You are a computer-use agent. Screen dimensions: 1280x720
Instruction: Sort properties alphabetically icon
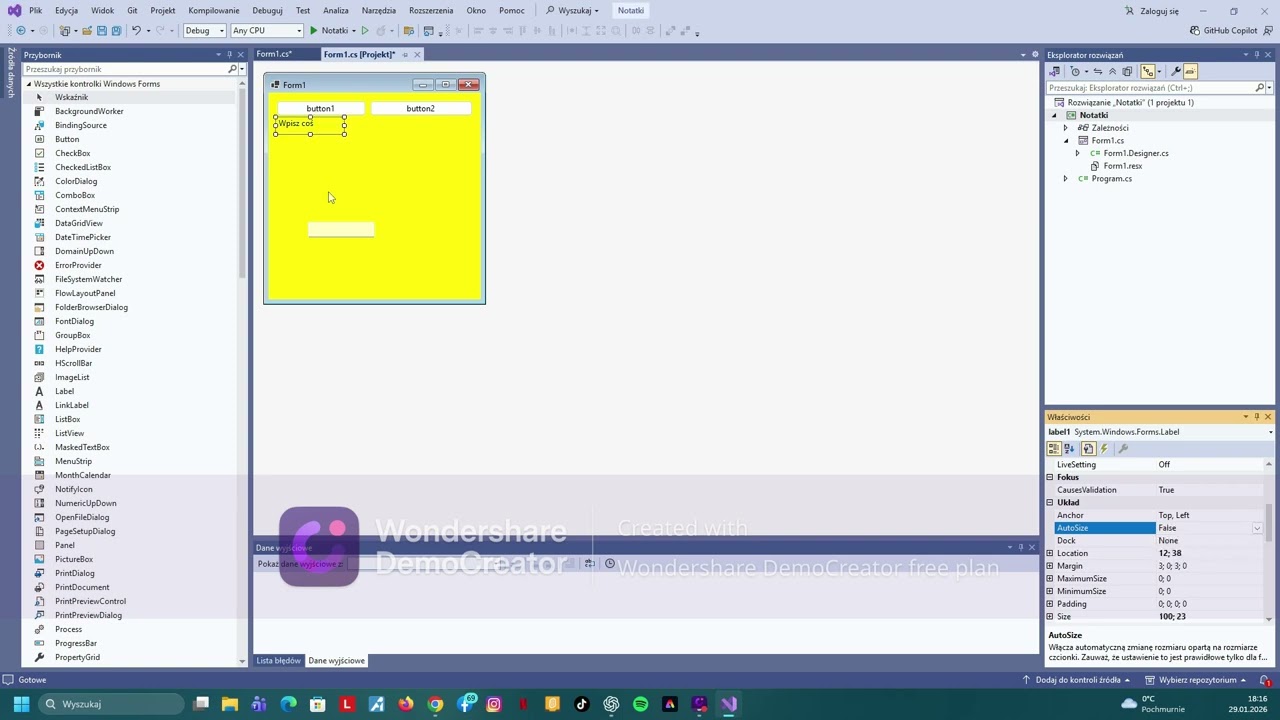click(x=1069, y=449)
